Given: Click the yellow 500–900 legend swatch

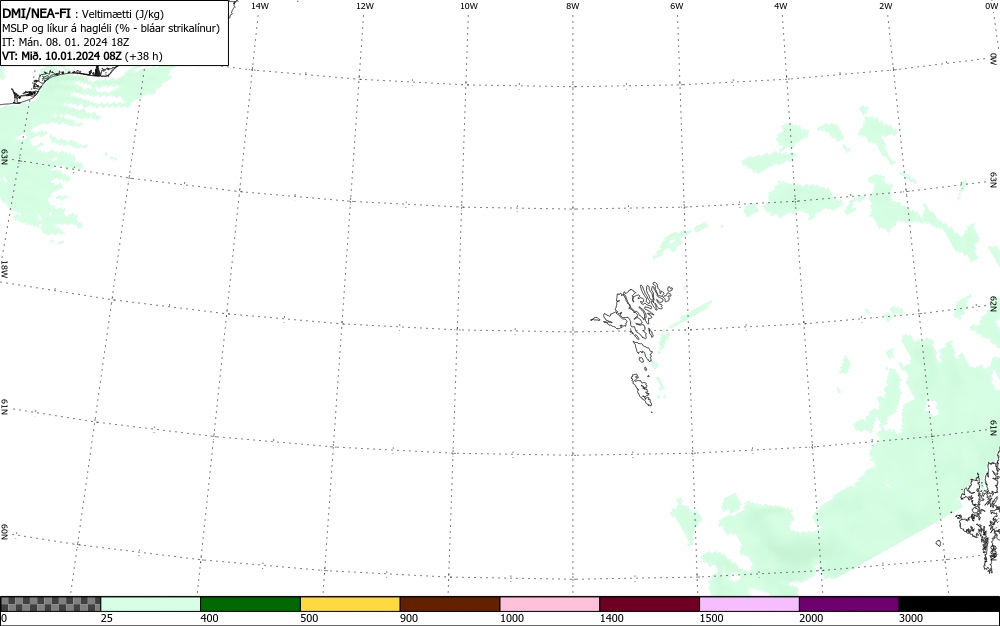Looking at the screenshot, I should (x=350, y=604).
